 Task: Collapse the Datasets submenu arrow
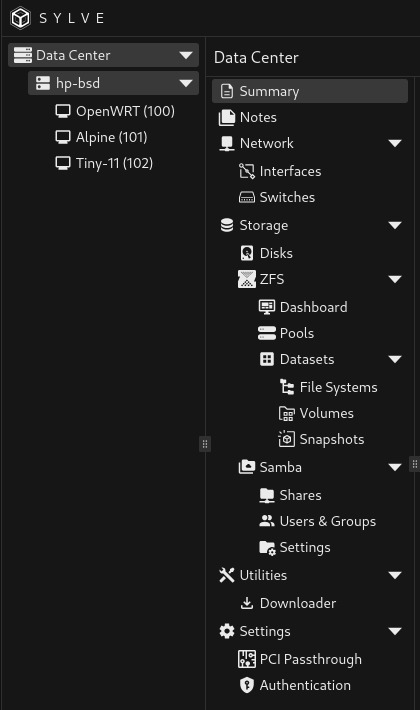(395, 359)
